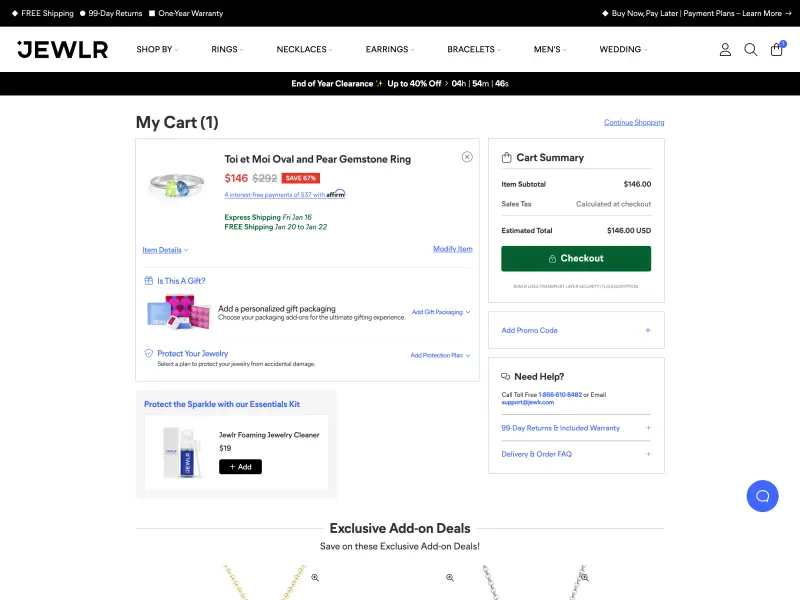Image resolution: width=800 pixels, height=600 pixels.
Task: Remove the ring with the X icon
Action: click(x=467, y=157)
